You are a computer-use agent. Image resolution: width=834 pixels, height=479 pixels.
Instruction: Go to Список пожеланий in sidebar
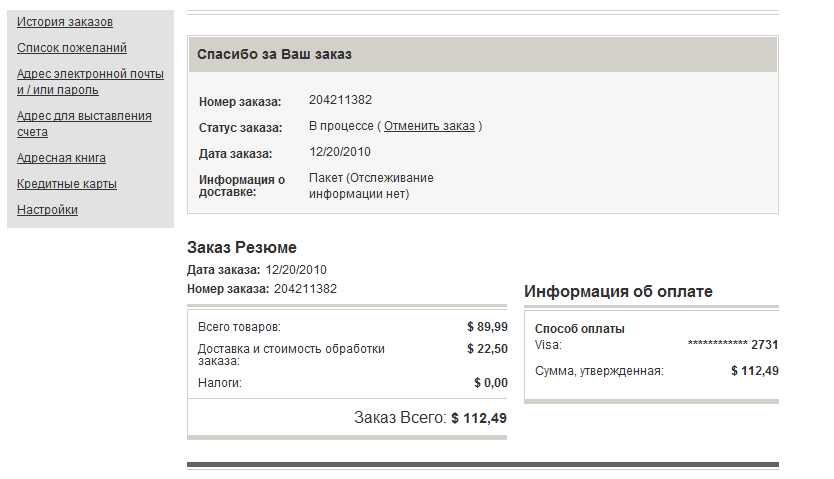pyautogui.click(x=72, y=48)
